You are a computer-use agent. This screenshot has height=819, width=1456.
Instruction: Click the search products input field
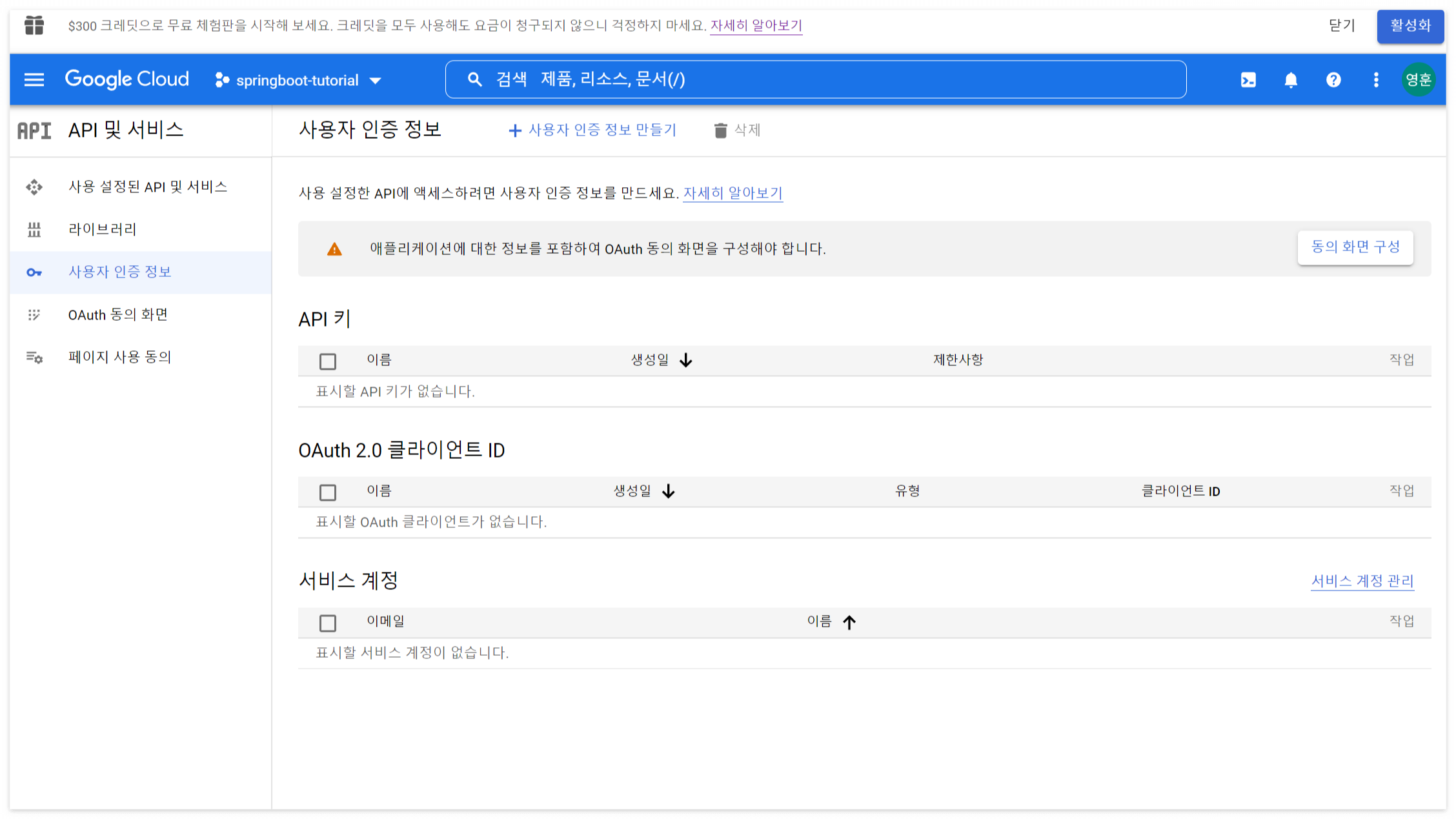click(x=816, y=79)
